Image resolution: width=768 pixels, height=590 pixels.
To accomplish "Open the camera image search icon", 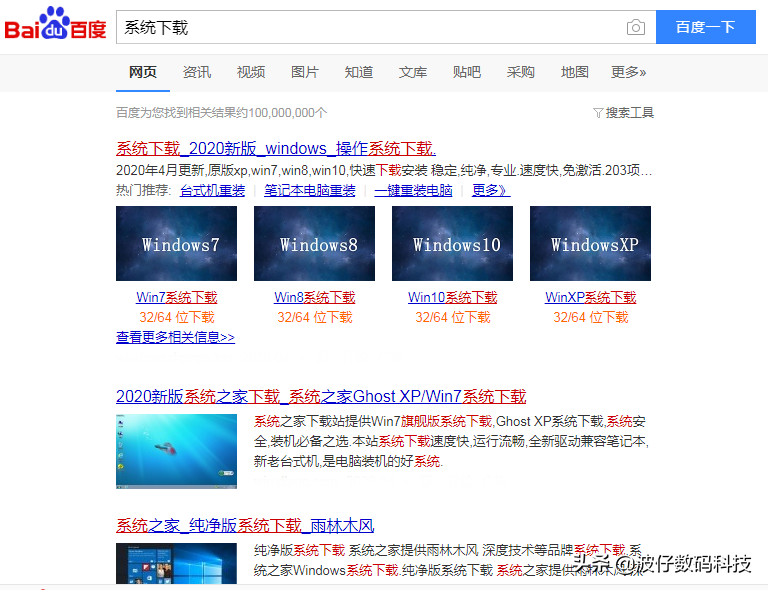I will [636, 27].
